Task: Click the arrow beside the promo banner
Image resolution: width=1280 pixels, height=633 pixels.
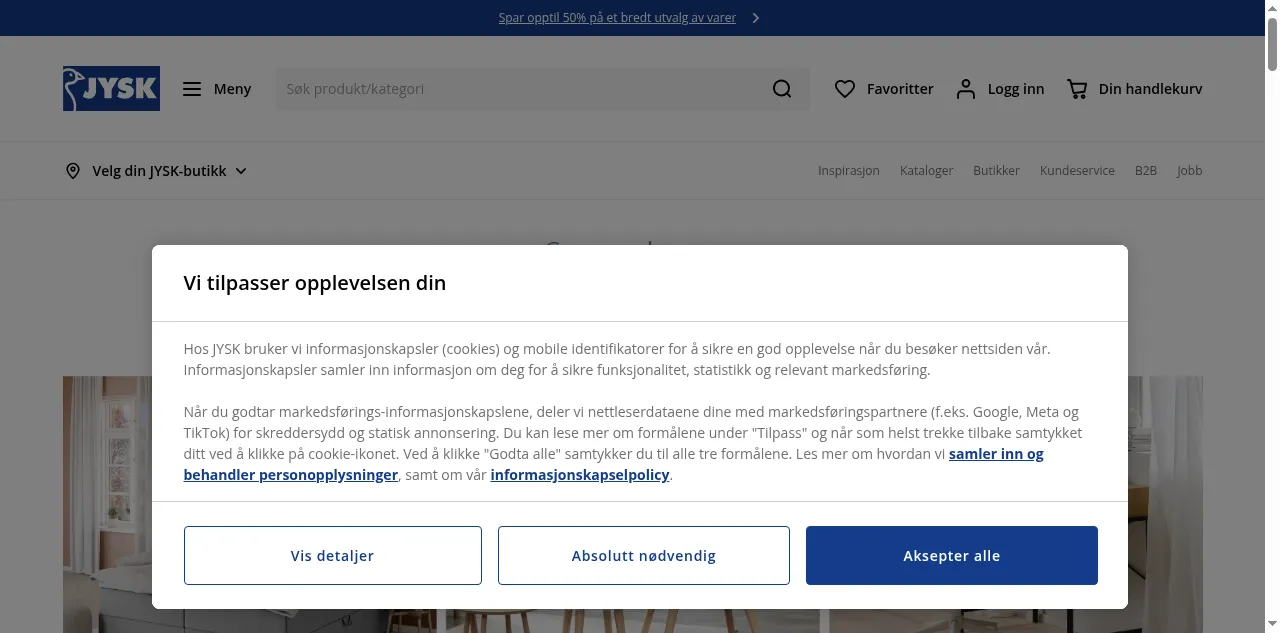Action: [x=756, y=18]
